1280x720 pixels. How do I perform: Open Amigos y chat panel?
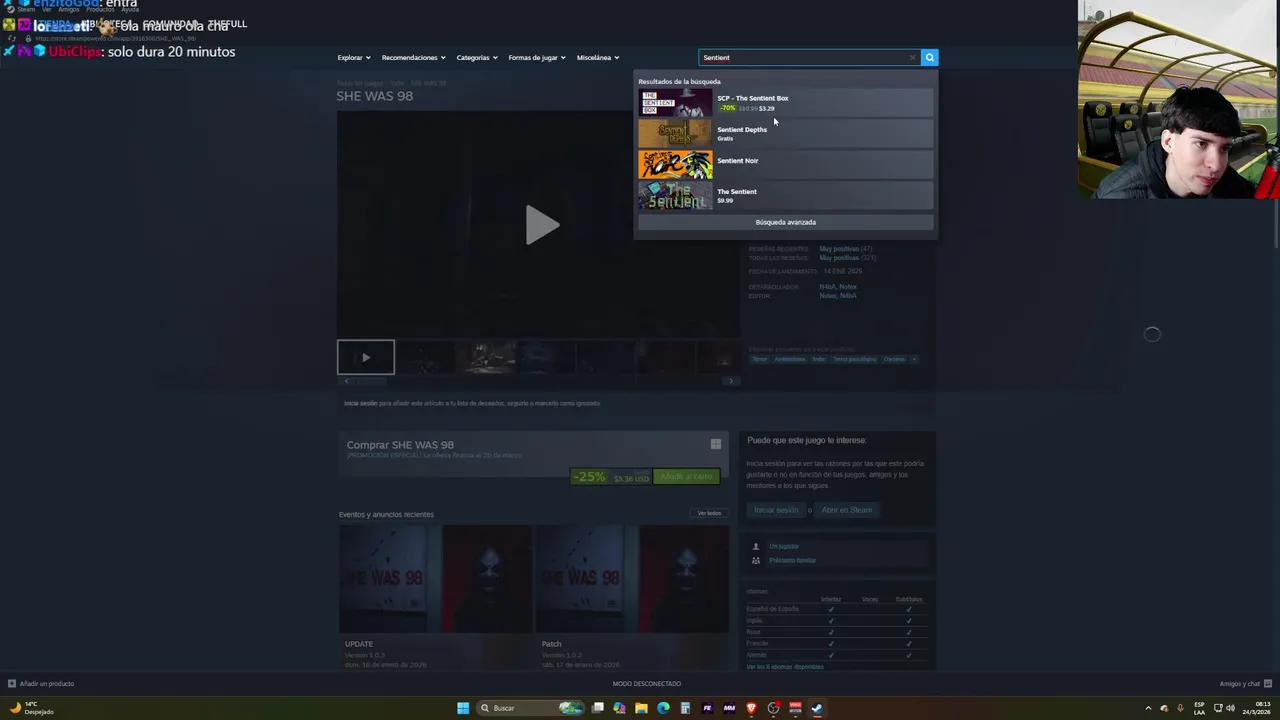1245,684
